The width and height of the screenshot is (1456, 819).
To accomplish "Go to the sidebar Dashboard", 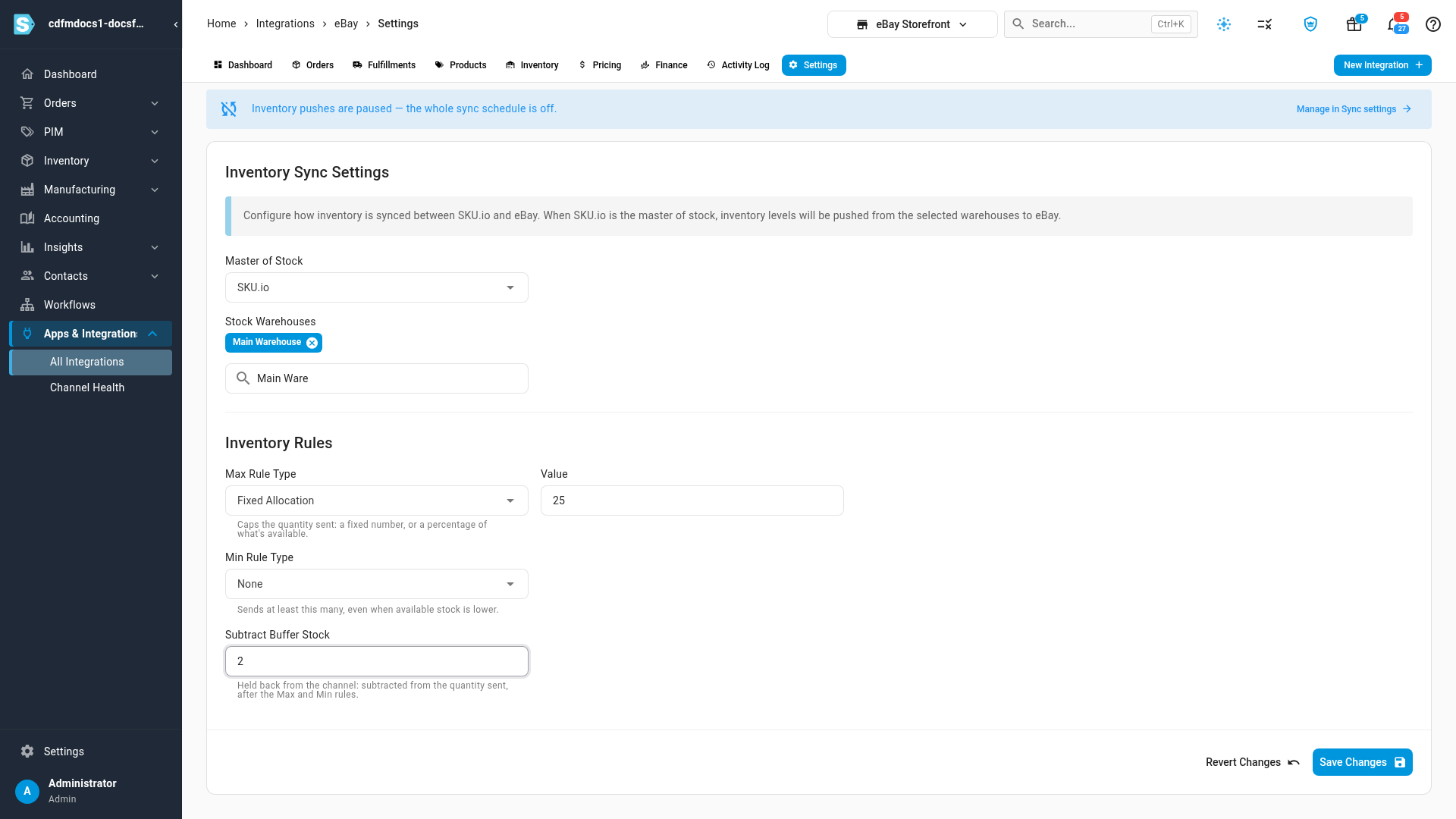I will (91, 74).
